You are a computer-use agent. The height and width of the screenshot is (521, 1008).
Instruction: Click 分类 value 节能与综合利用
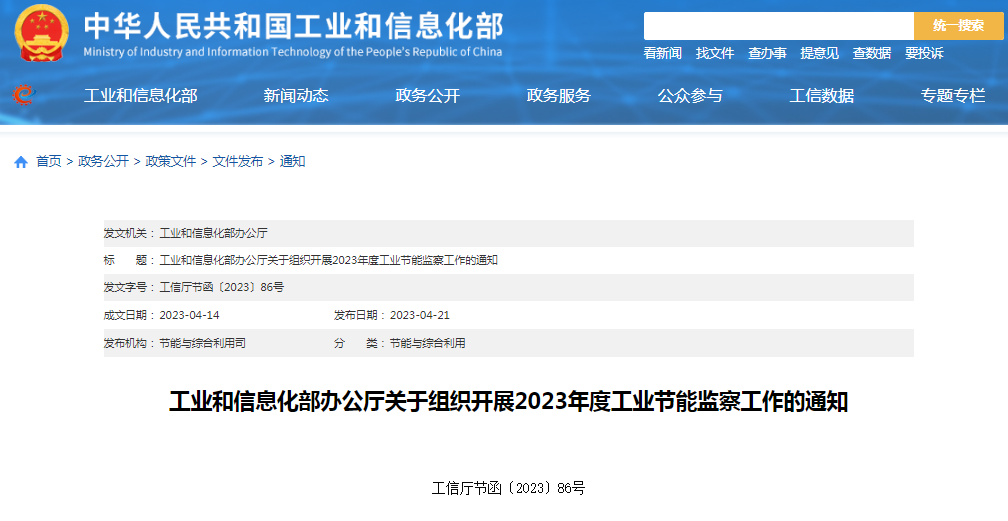pos(428,343)
